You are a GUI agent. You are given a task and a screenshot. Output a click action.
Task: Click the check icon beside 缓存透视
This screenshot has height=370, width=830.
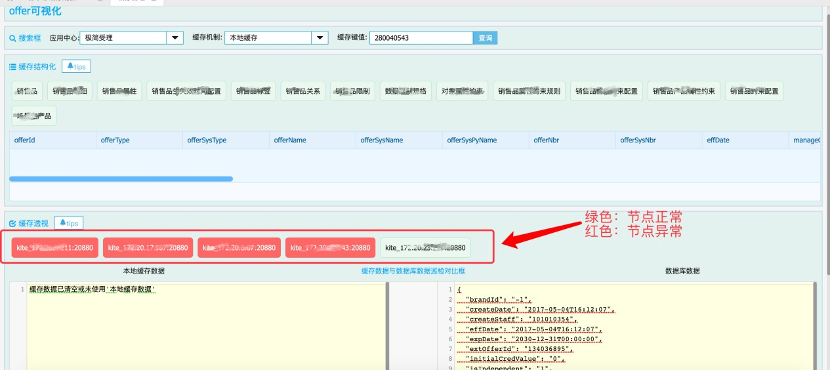pyautogui.click(x=13, y=223)
